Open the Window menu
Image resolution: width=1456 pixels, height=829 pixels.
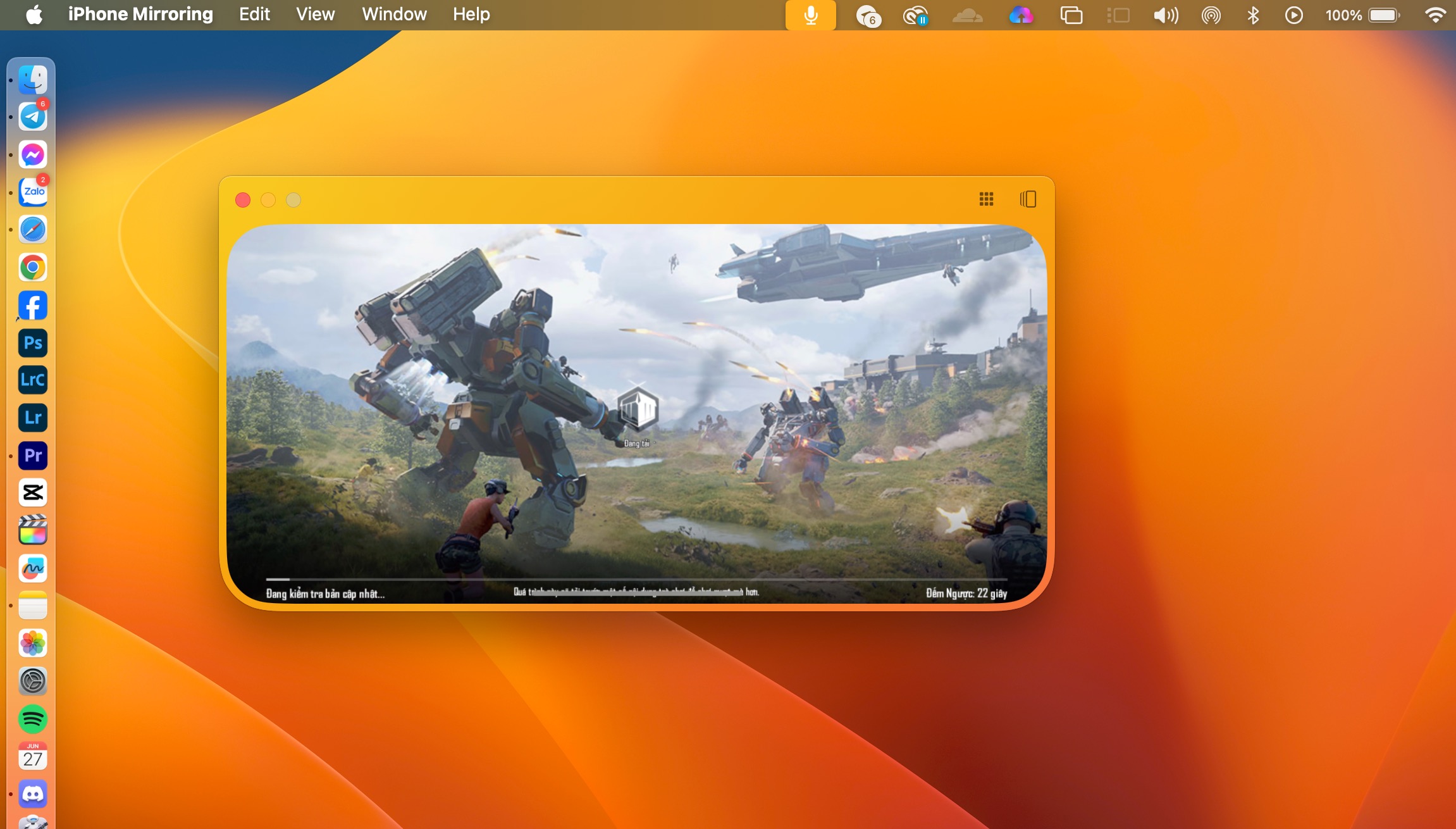394,15
